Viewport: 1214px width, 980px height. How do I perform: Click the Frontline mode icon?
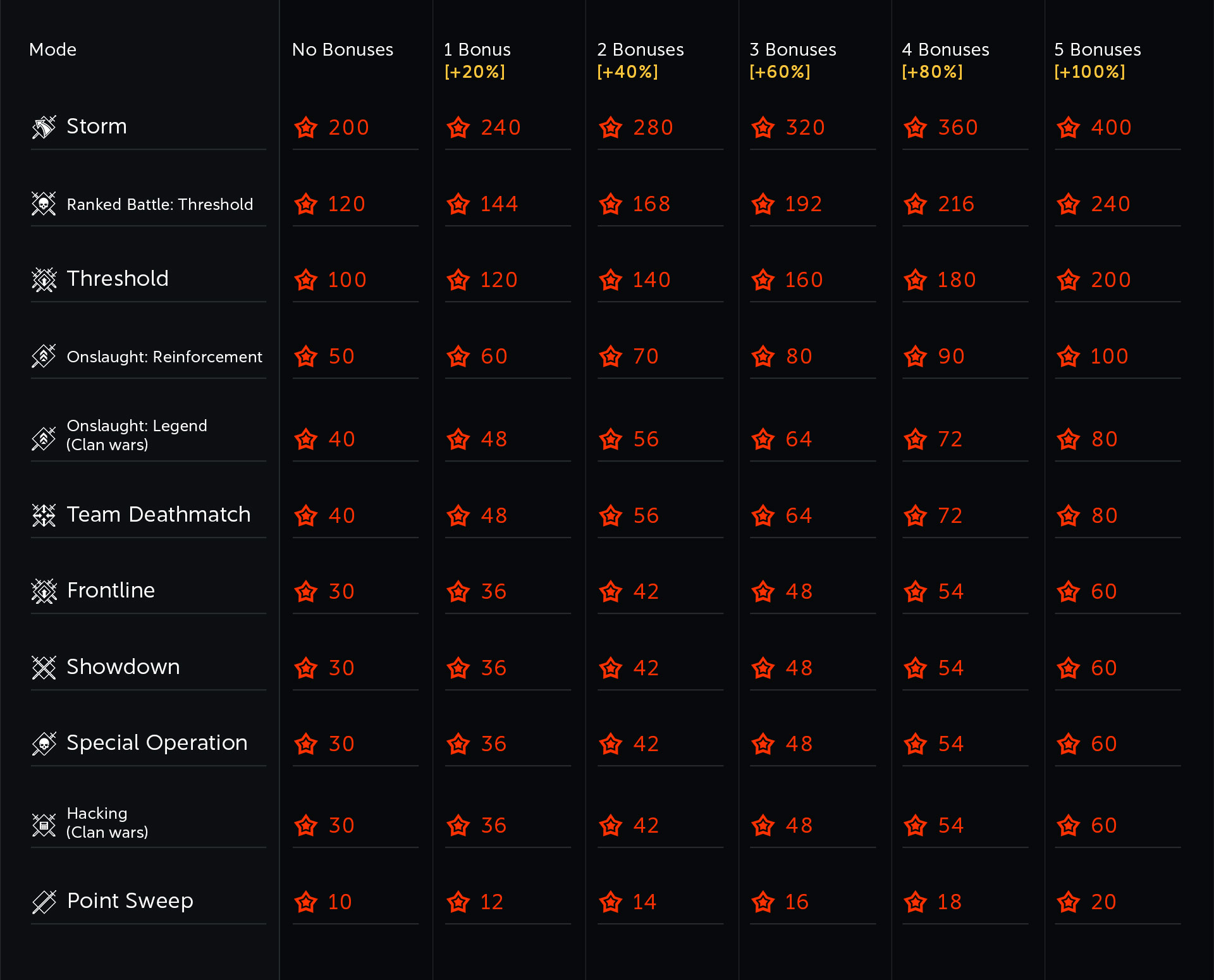pos(44,591)
